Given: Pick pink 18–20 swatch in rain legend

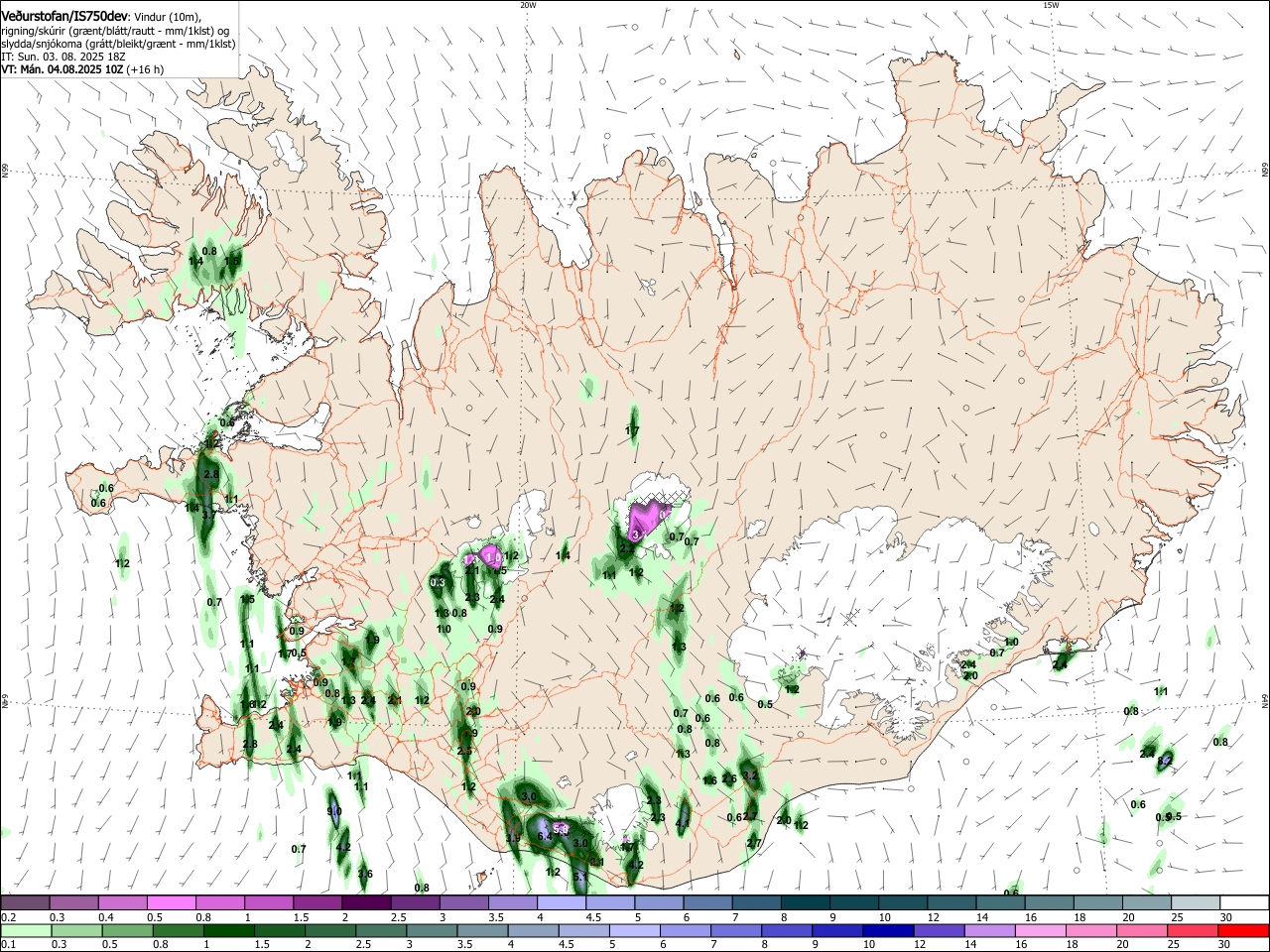Looking at the screenshot, I should (x=1091, y=930).
